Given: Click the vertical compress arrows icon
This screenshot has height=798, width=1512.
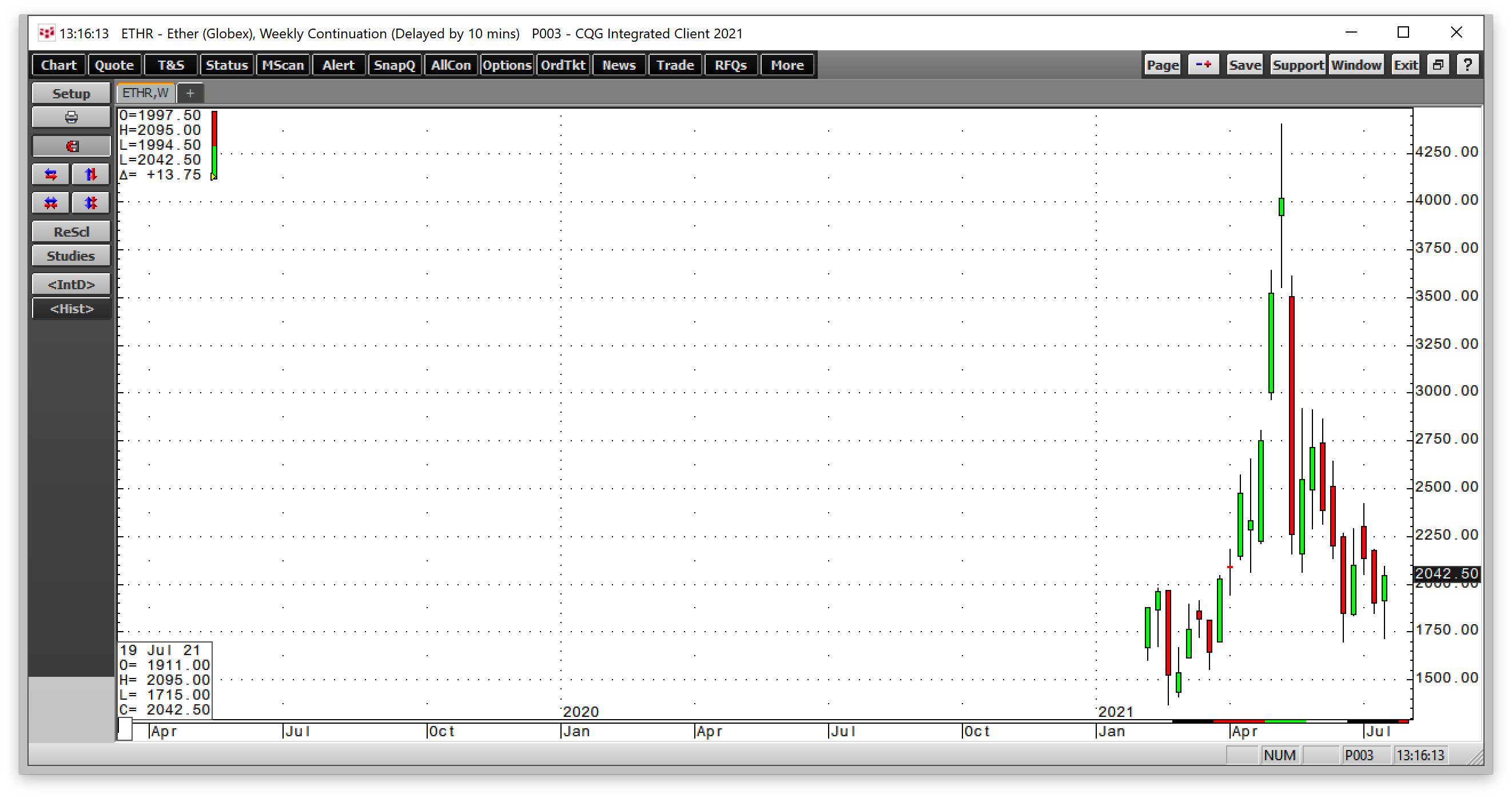Looking at the screenshot, I should 90,203.
